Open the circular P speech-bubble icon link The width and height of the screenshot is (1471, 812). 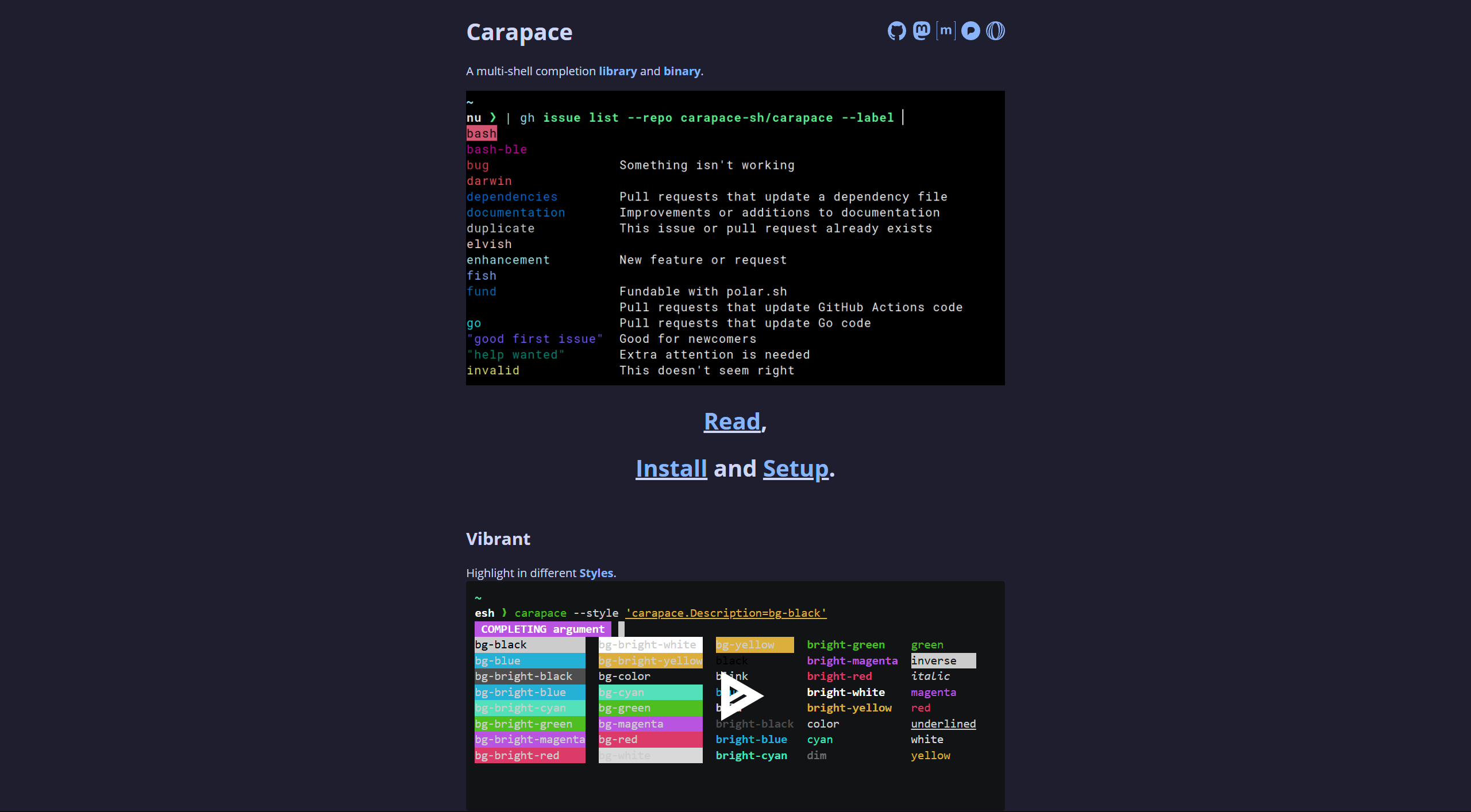[x=971, y=31]
